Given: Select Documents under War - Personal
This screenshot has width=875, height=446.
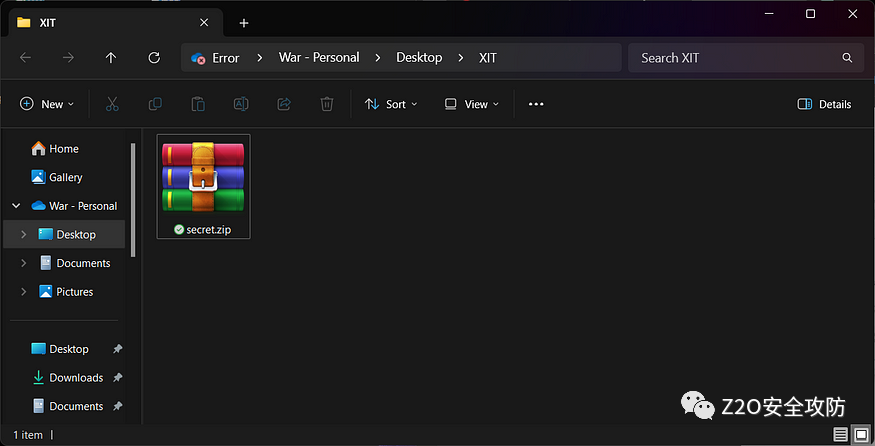Looking at the screenshot, I should tap(74, 263).
